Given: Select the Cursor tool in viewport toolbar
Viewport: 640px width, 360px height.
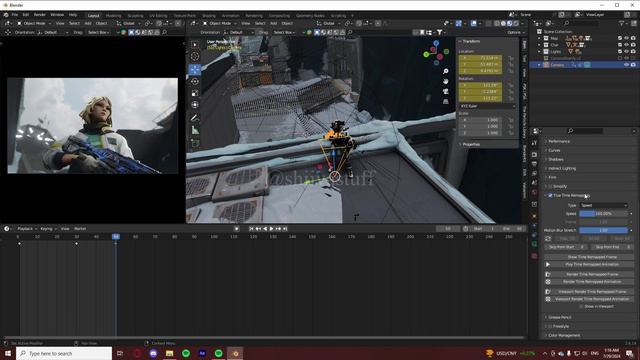Looking at the screenshot, I should click(x=195, y=57).
